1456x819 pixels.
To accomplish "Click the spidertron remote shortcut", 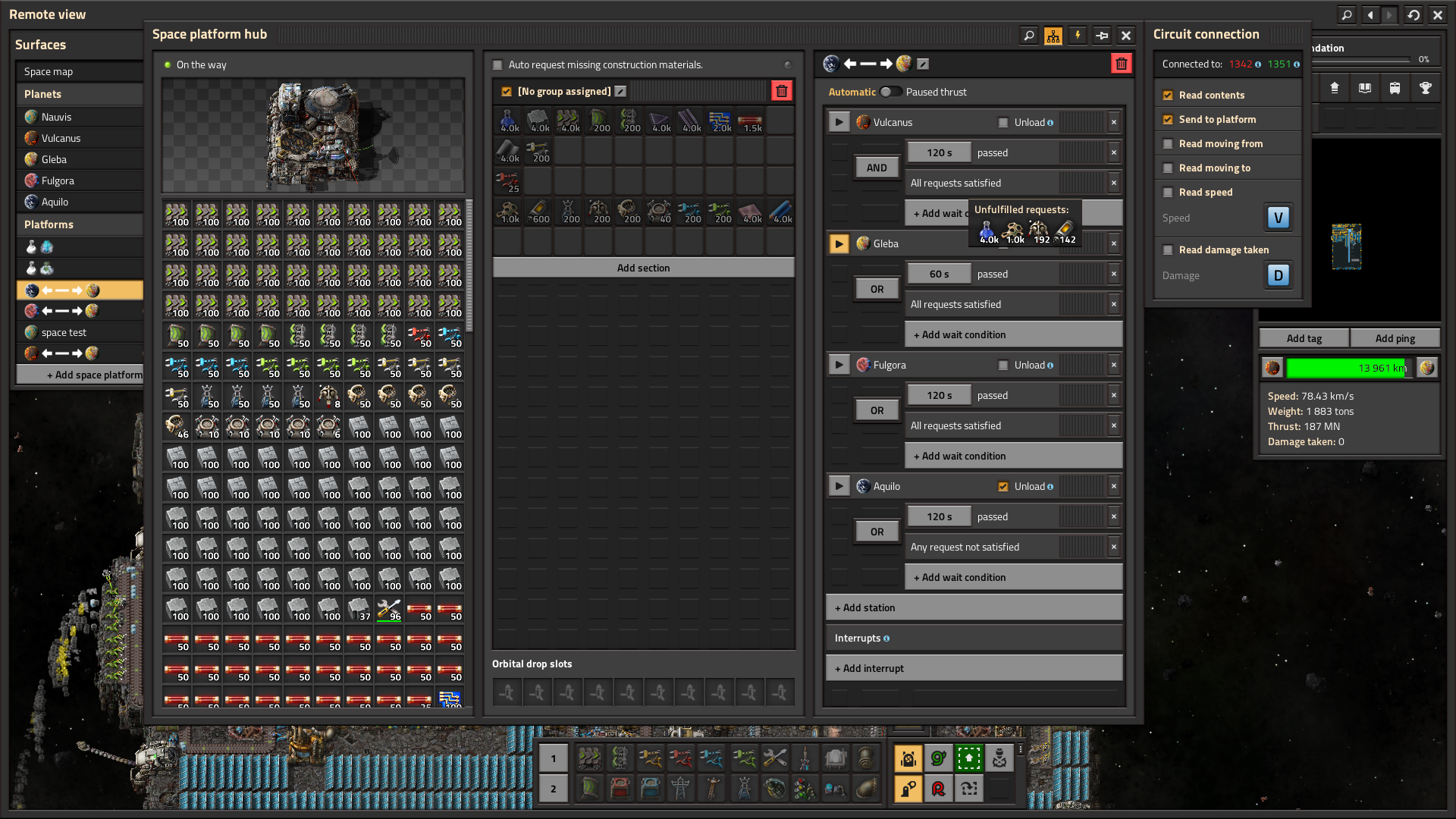I will tap(999, 758).
